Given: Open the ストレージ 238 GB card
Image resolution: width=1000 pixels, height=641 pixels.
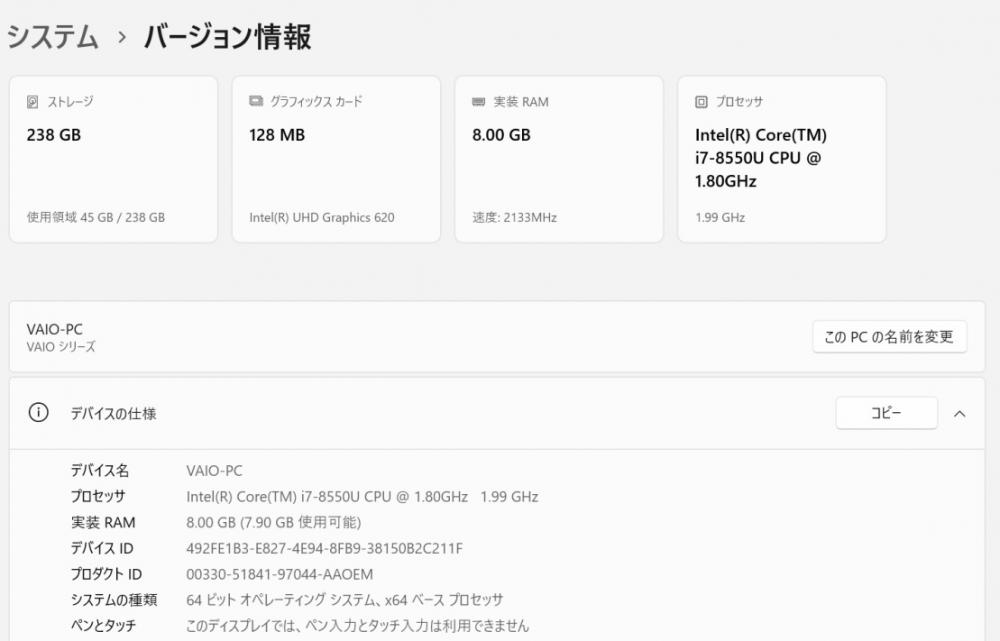Looking at the screenshot, I should 114,159.
